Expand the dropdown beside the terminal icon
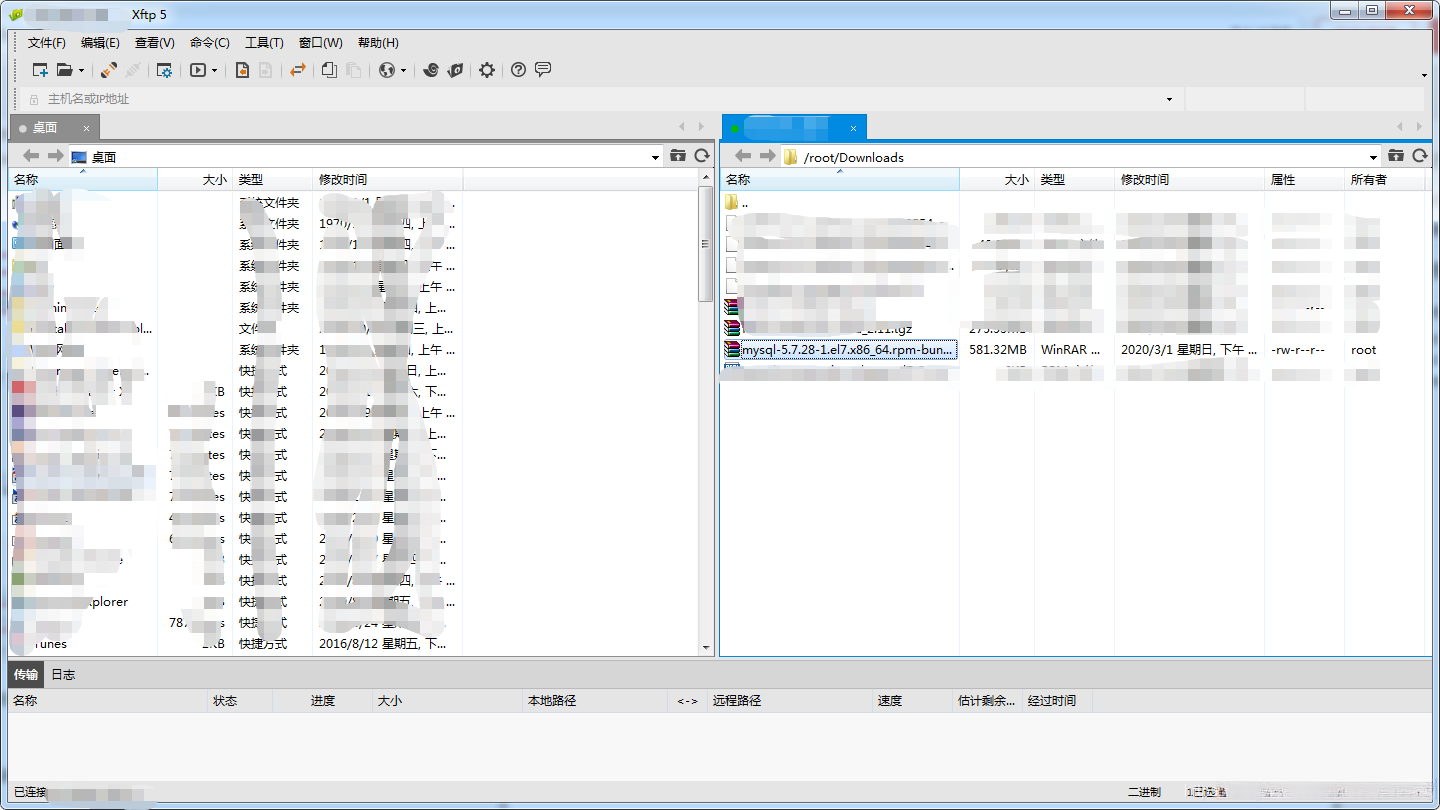1440x810 pixels. (214, 71)
